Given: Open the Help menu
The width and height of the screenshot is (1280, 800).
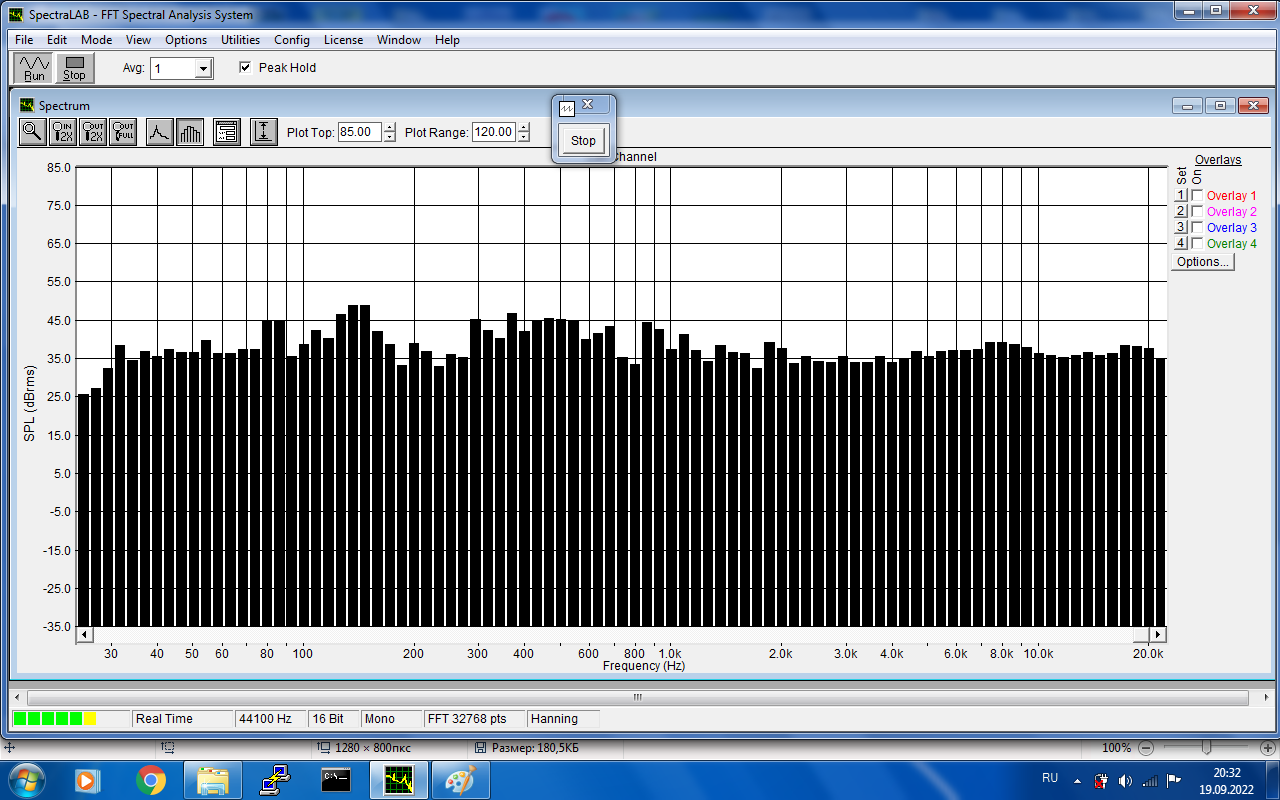Looking at the screenshot, I should coord(447,40).
